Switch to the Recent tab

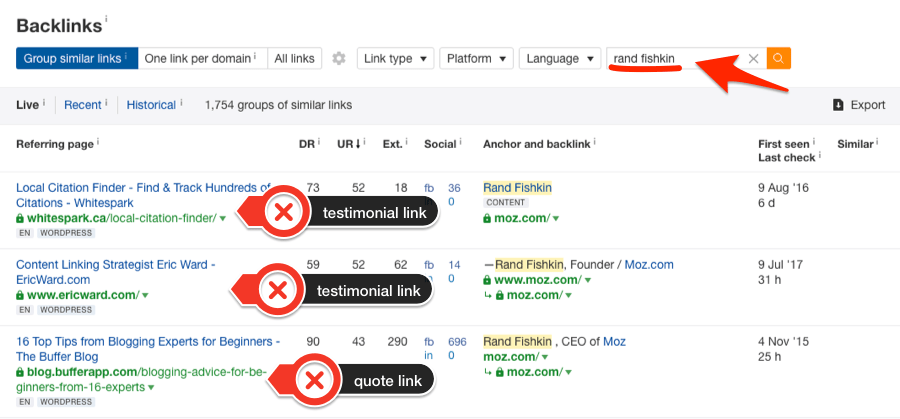tap(83, 105)
